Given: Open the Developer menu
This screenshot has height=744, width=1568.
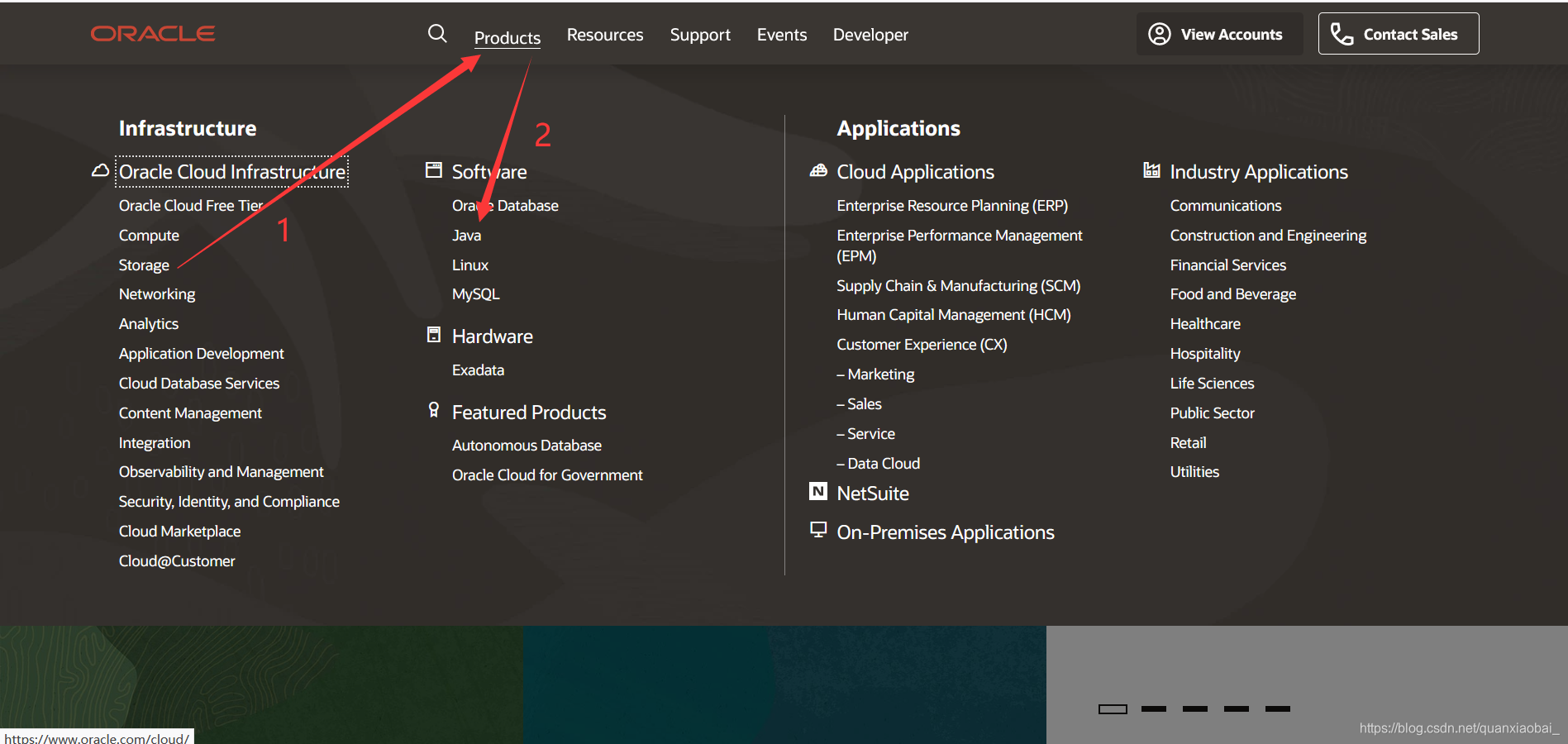Looking at the screenshot, I should coord(870,35).
